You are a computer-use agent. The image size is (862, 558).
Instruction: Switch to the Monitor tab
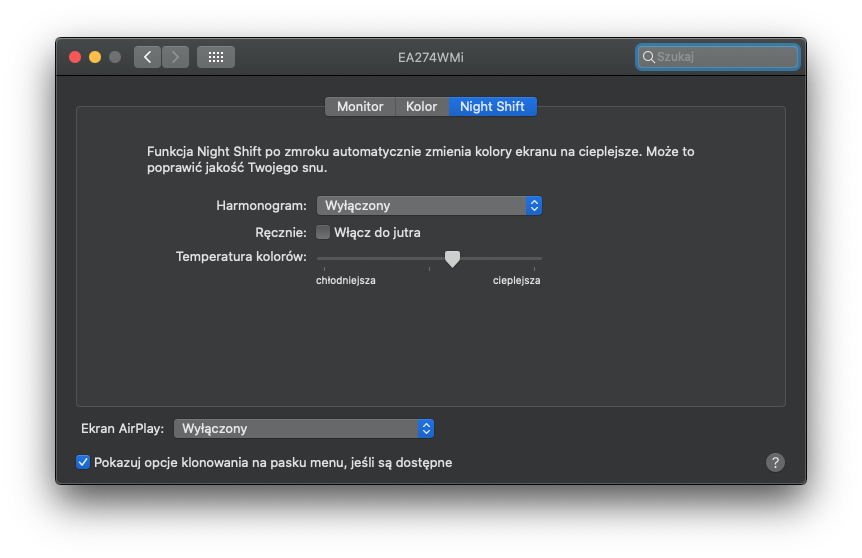click(360, 106)
